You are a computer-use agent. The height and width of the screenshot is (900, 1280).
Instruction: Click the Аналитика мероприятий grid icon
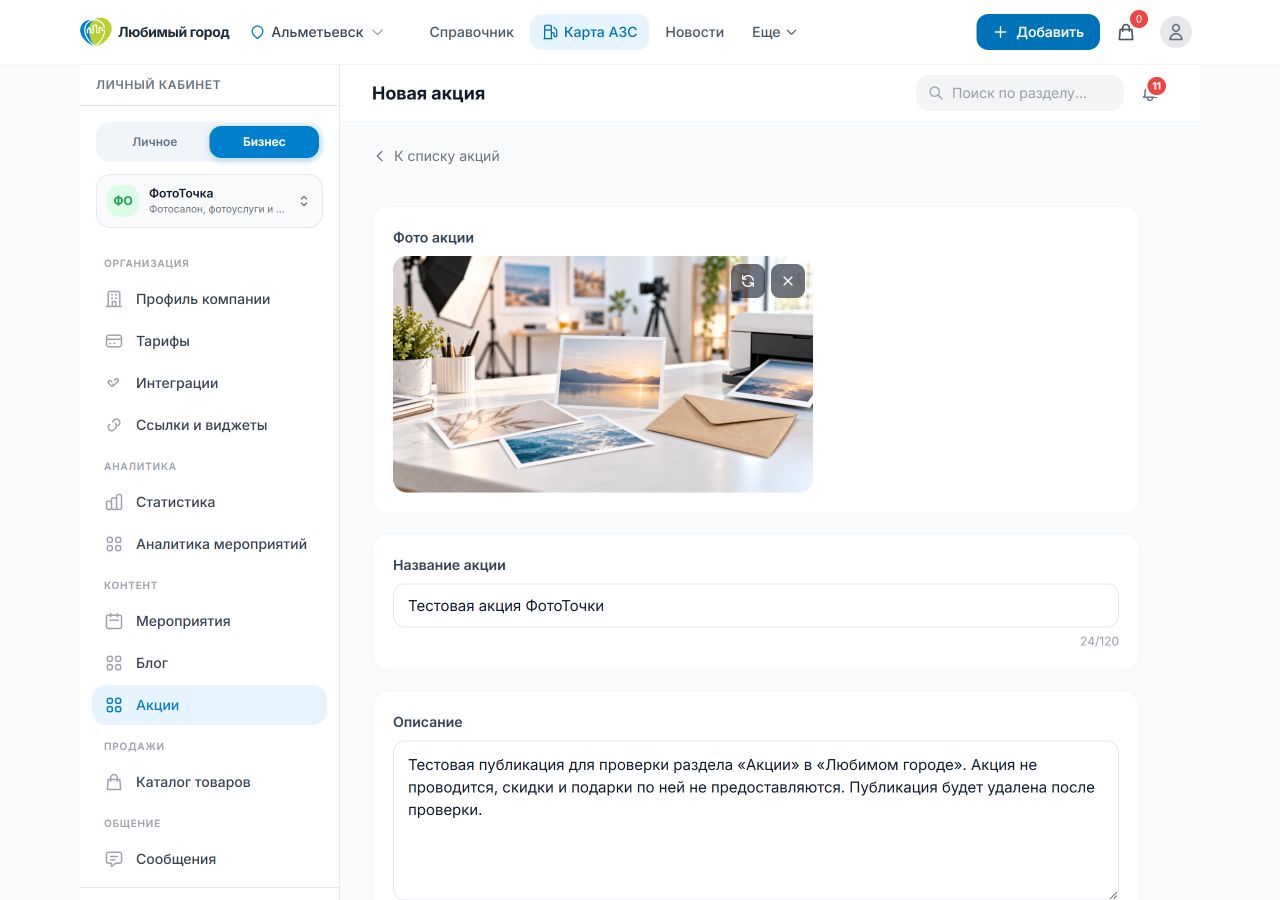114,544
